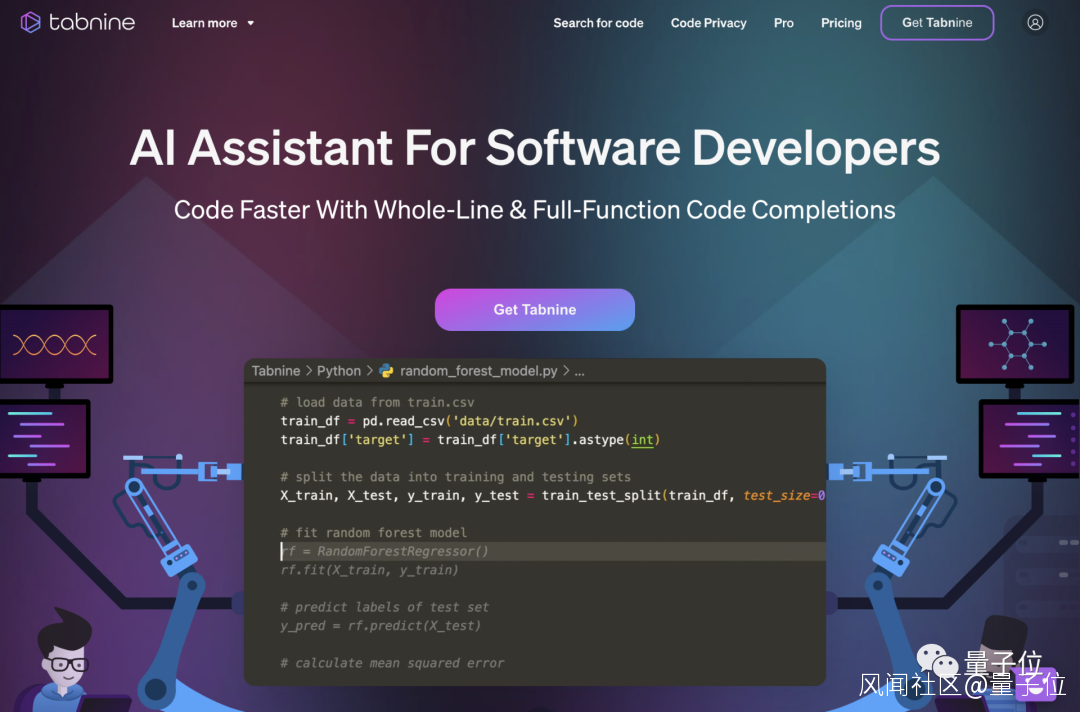Click the '# calculate mean squared error' comment

392,662
